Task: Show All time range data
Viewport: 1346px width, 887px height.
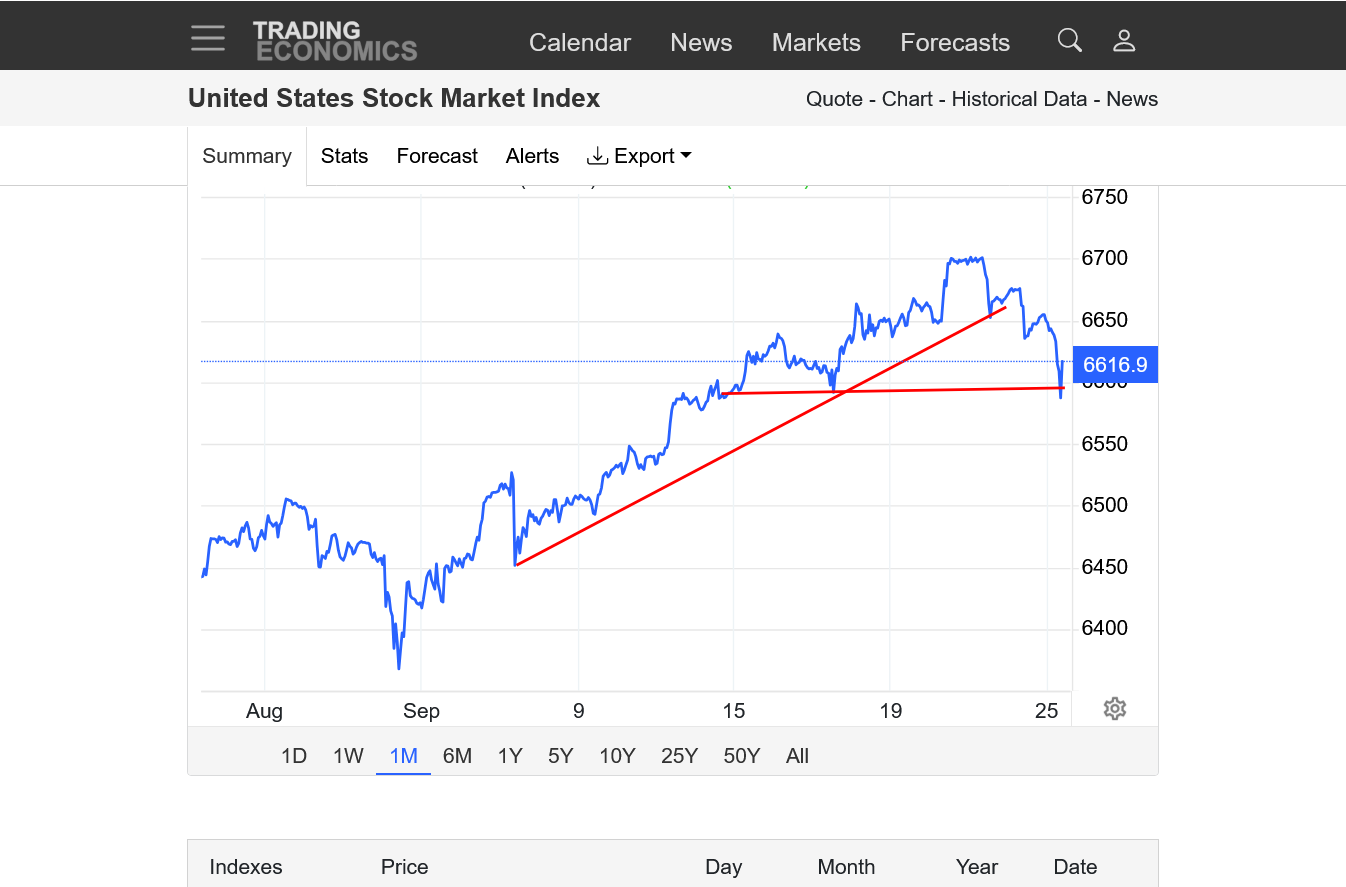Action: 797,756
